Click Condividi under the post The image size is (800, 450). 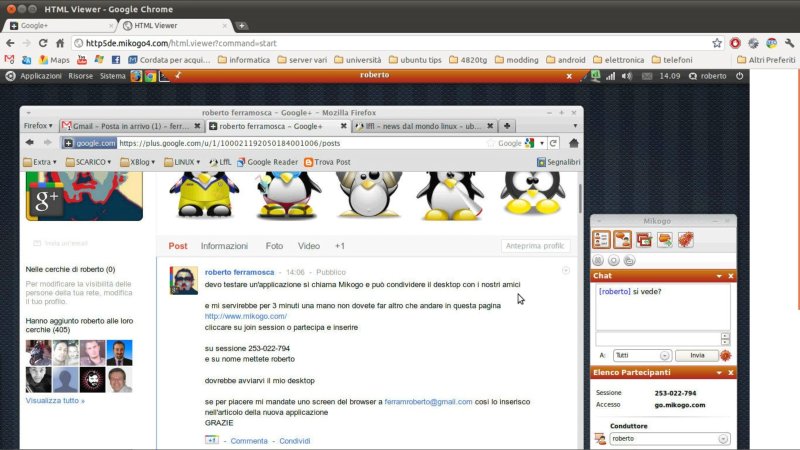coord(294,441)
